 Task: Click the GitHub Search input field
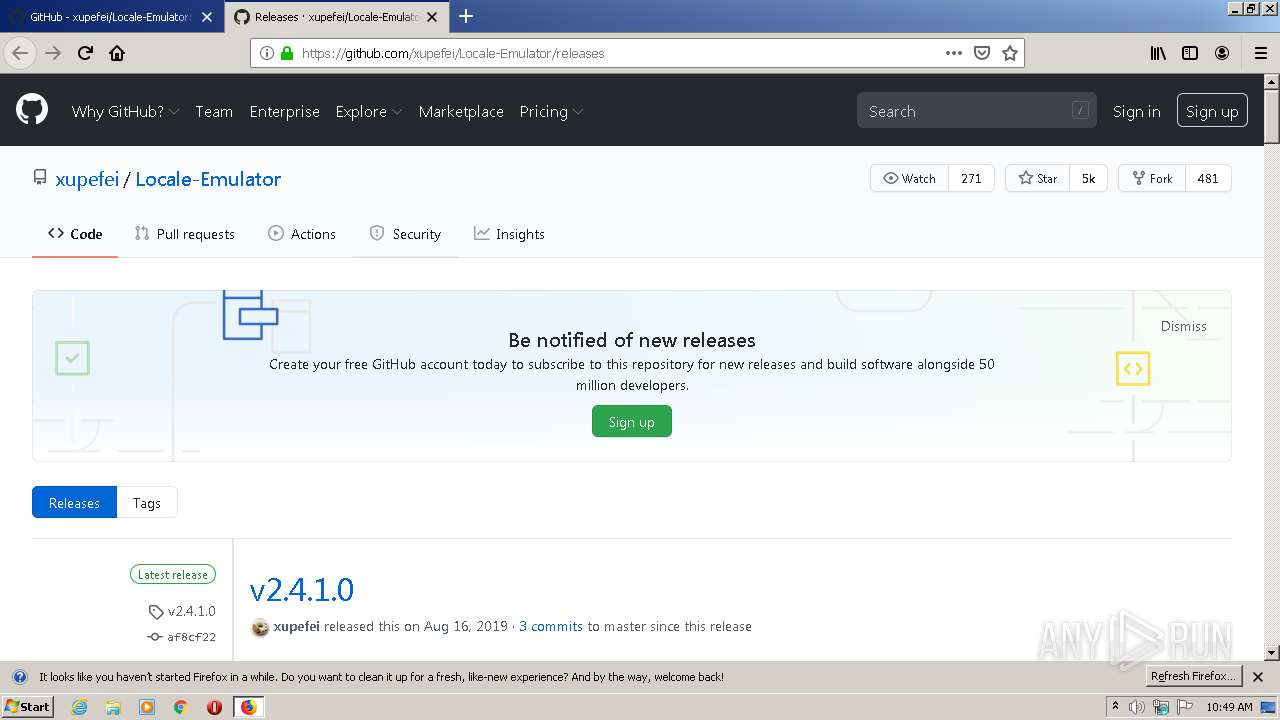[976, 111]
